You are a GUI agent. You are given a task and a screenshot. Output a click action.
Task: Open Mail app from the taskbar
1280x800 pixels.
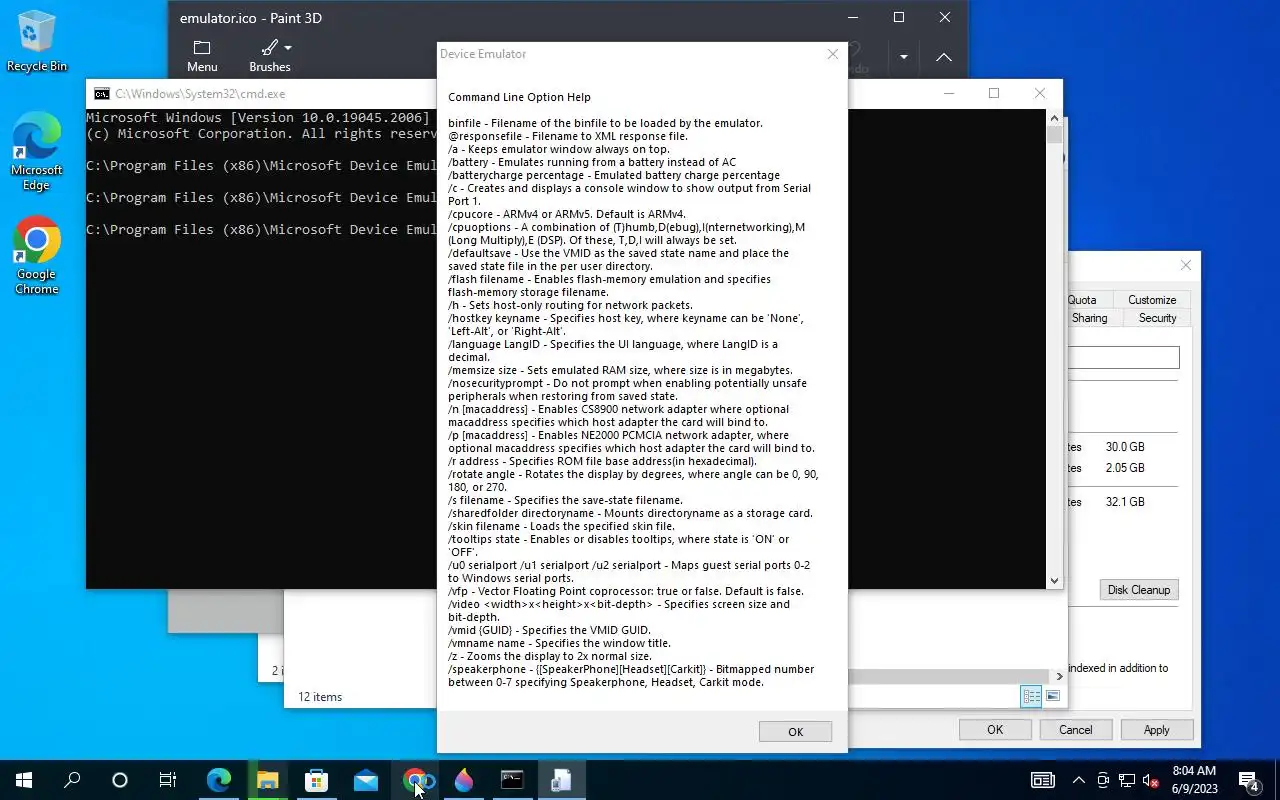click(x=366, y=780)
